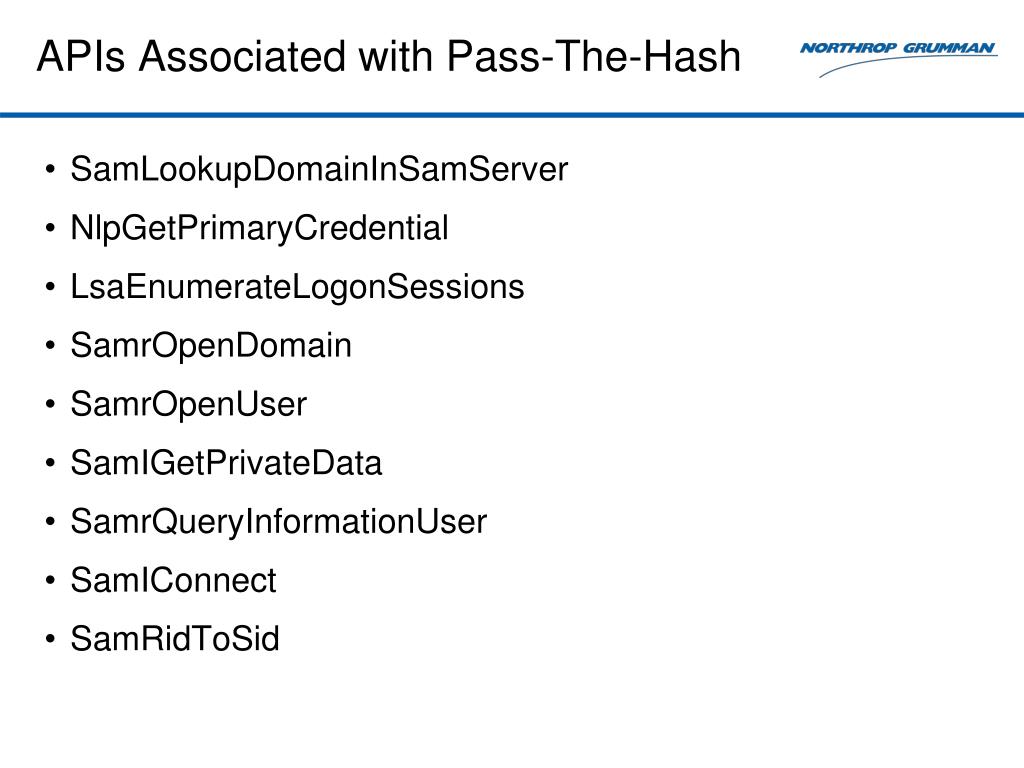Click the SamLookupDomainInSamServer bullet text

[319, 170]
